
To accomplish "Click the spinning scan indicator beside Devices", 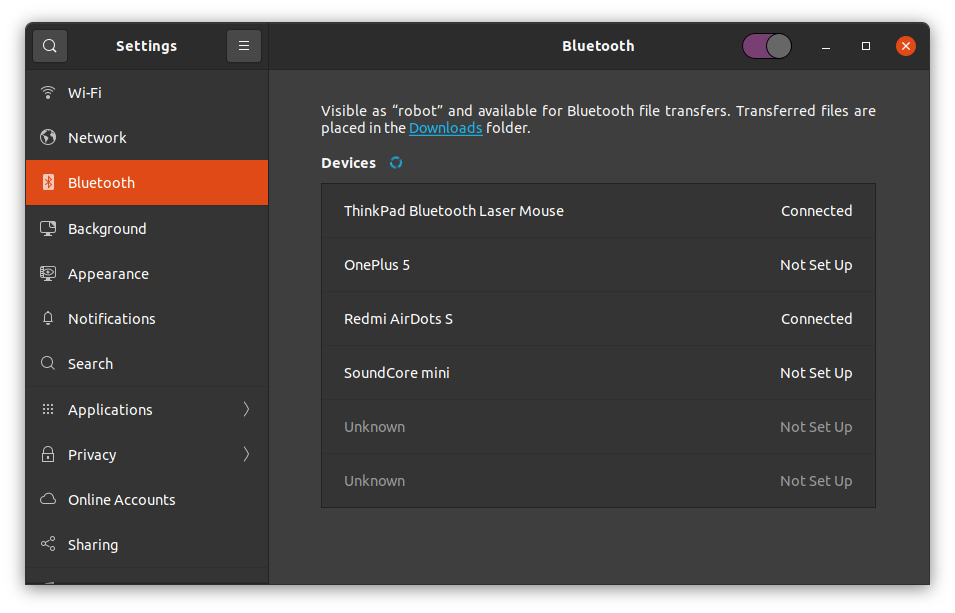I will click(396, 163).
